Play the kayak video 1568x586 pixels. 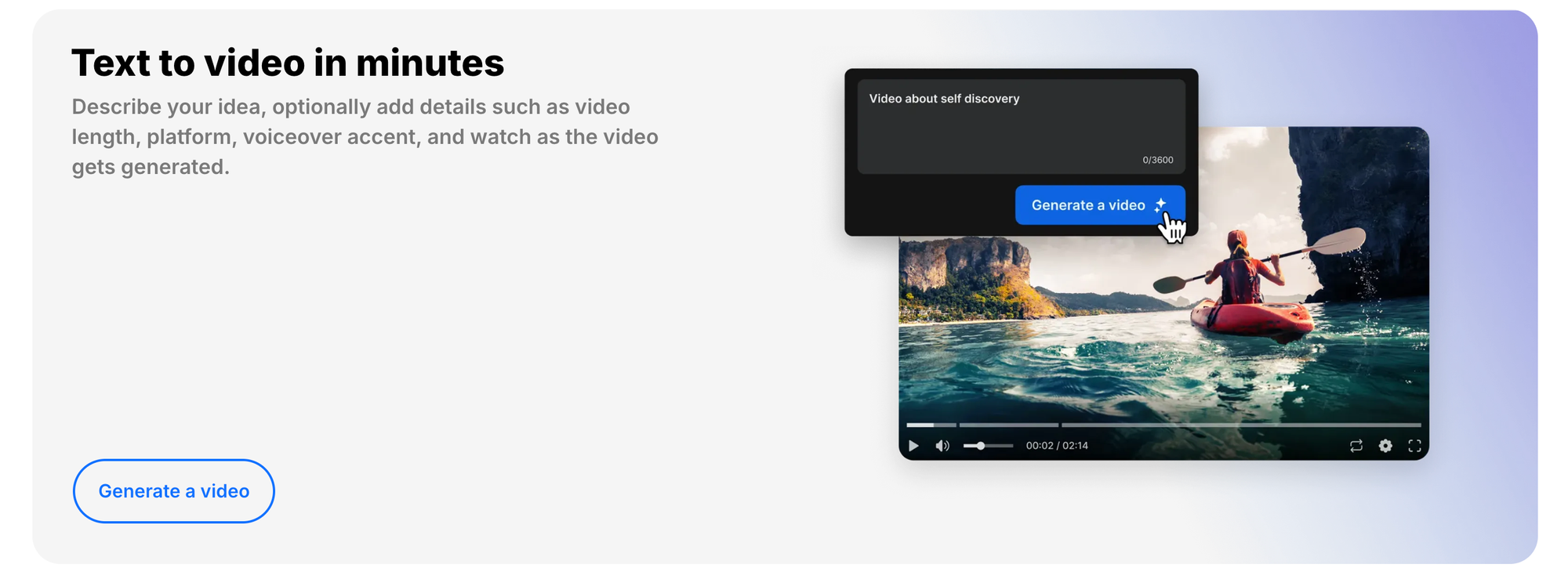click(x=913, y=446)
